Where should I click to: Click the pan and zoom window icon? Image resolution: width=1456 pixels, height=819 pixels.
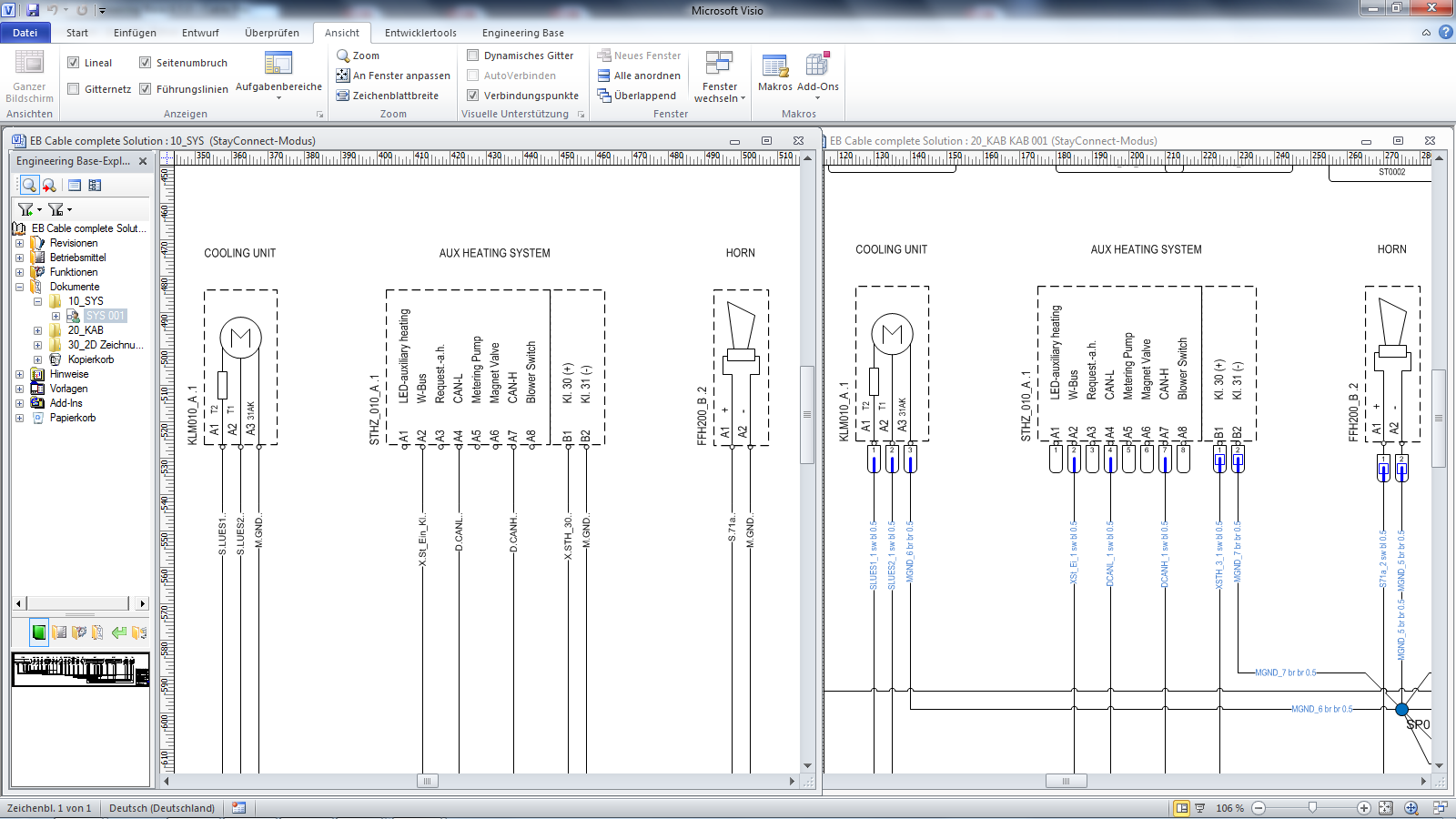(1410, 808)
